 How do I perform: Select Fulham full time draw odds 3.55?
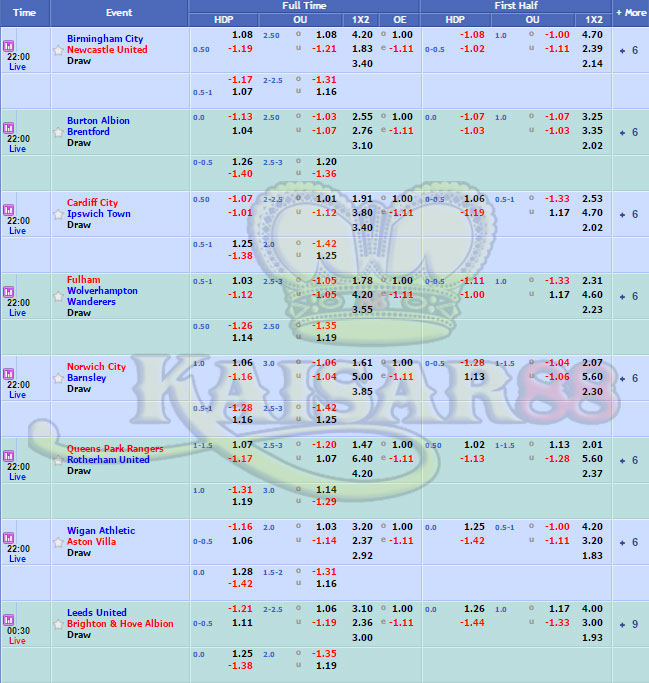click(x=362, y=310)
